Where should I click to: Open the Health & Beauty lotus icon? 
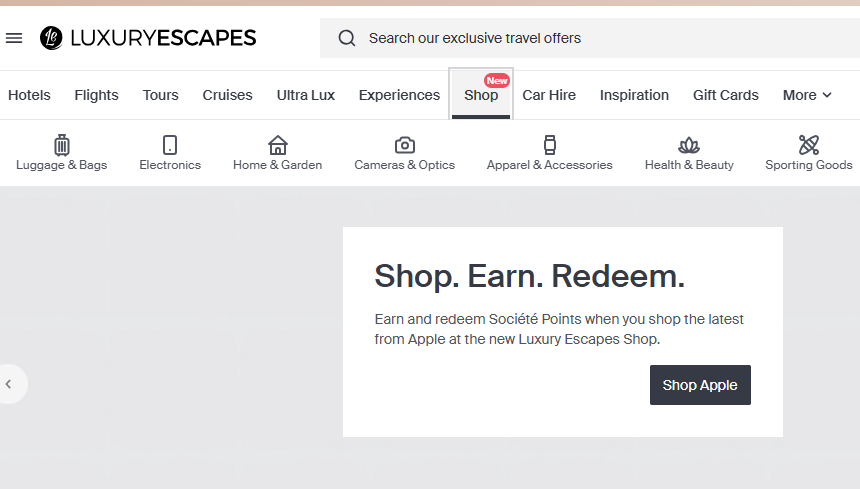(689, 145)
